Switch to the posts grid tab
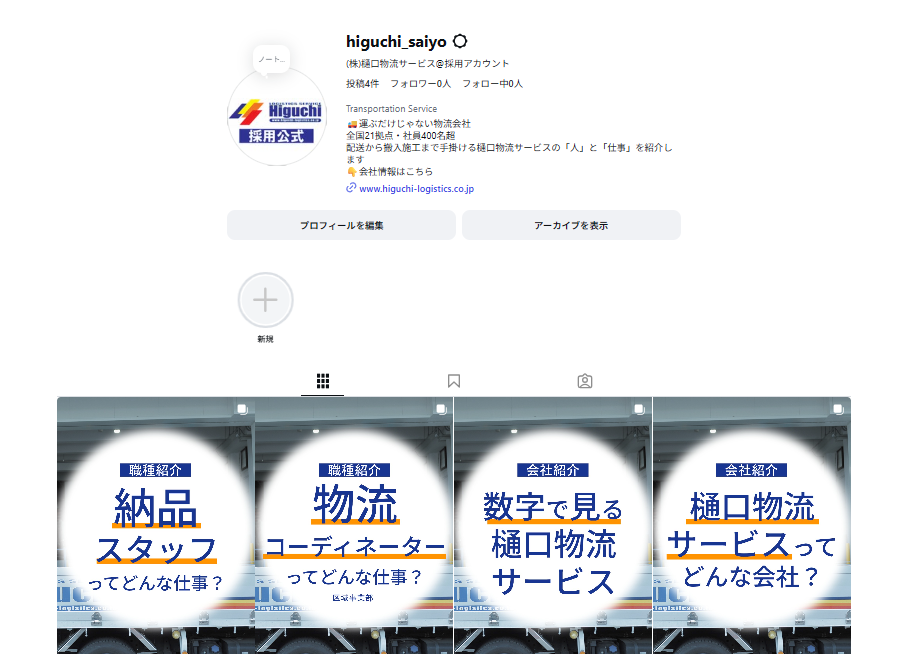 click(x=322, y=381)
